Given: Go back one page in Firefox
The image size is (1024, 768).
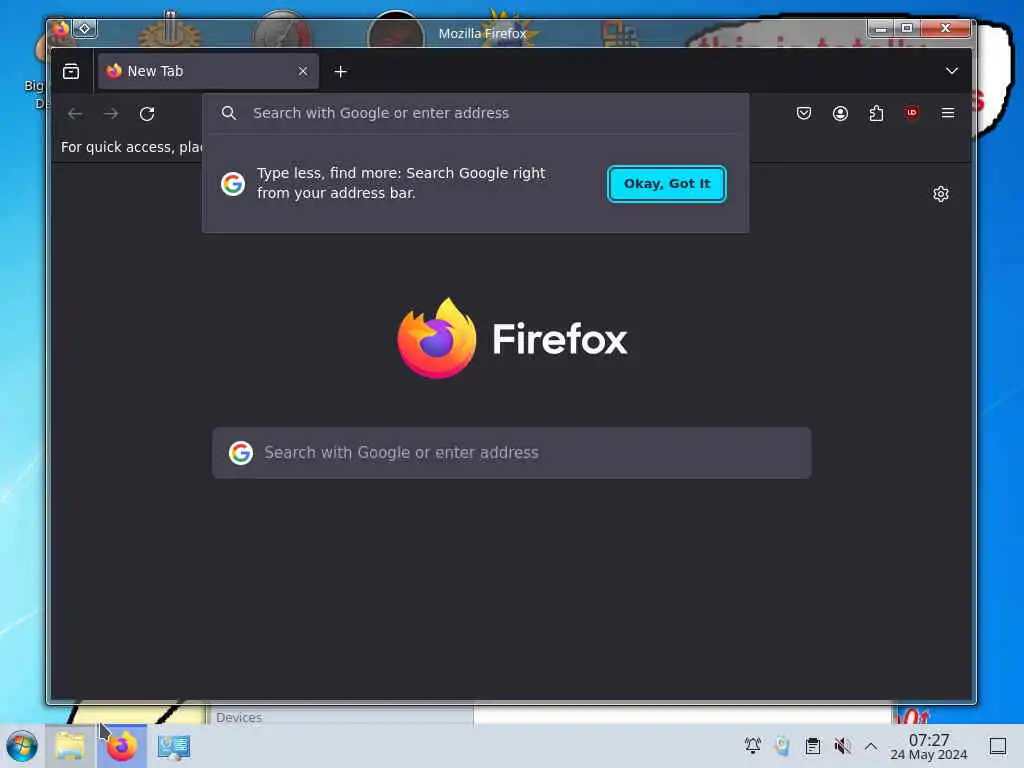Looking at the screenshot, I should tap(75, 114).
